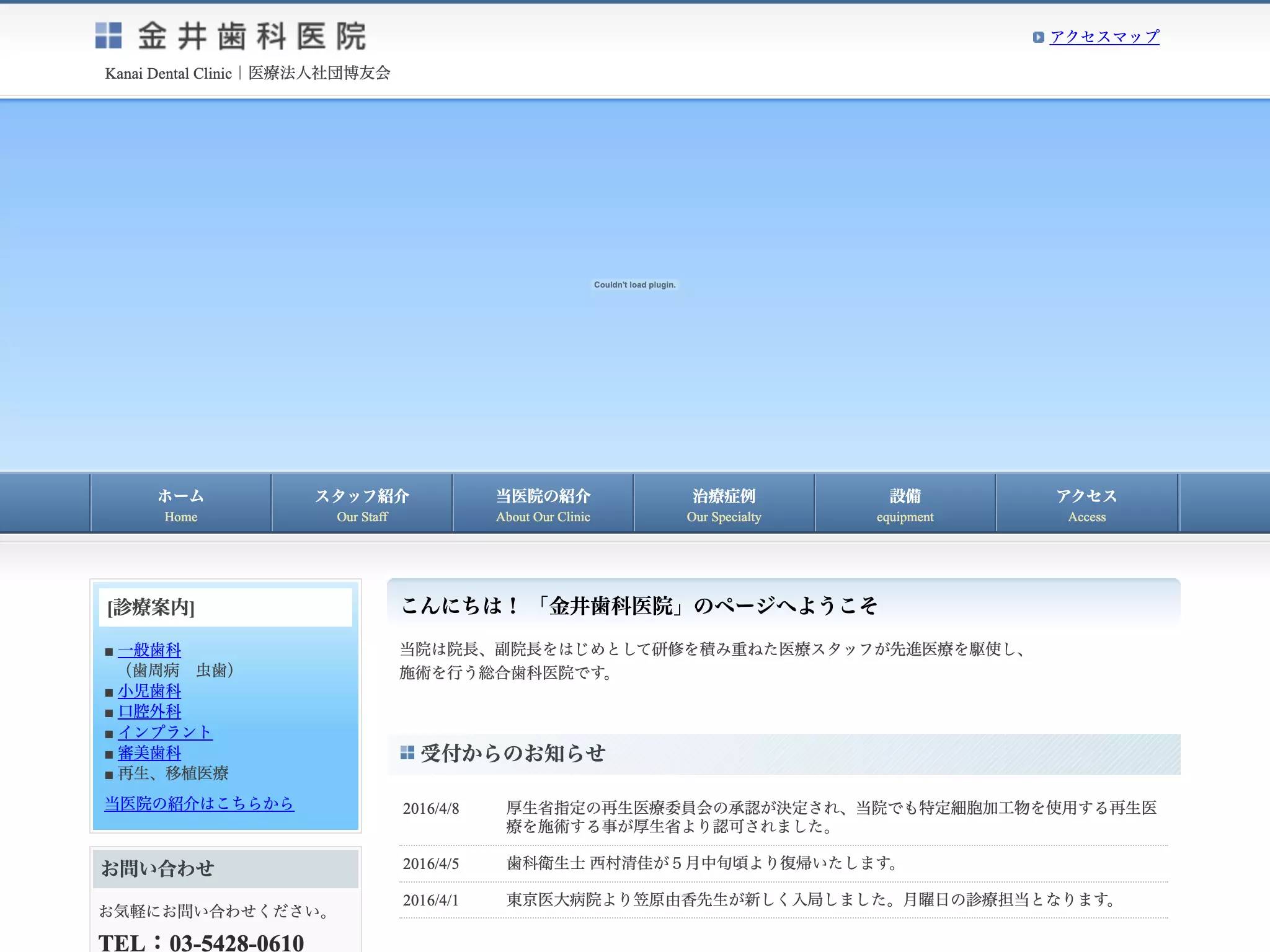The width and height of the screenshot is (1270, 952).
Task: Click （歯周病 虫歯） sub-item text
Action: [x=180, y=670]
